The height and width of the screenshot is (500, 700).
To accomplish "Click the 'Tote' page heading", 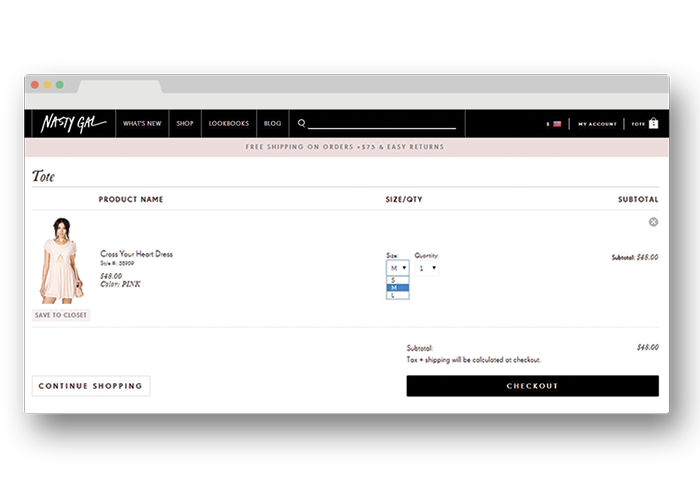I will [43, 176].
